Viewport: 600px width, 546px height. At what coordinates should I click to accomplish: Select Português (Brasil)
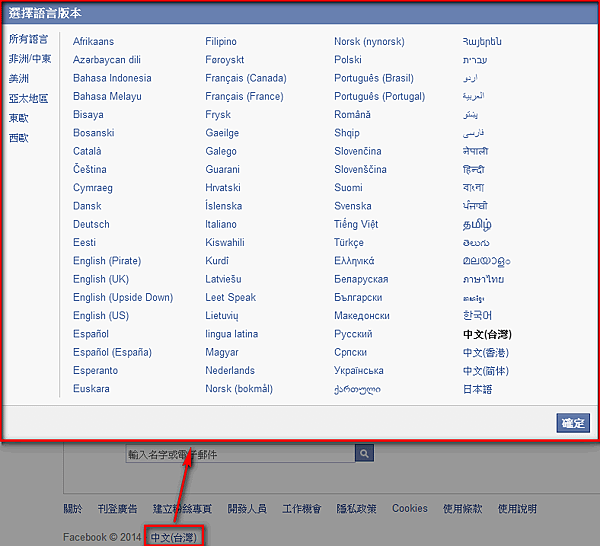(373, 78)
